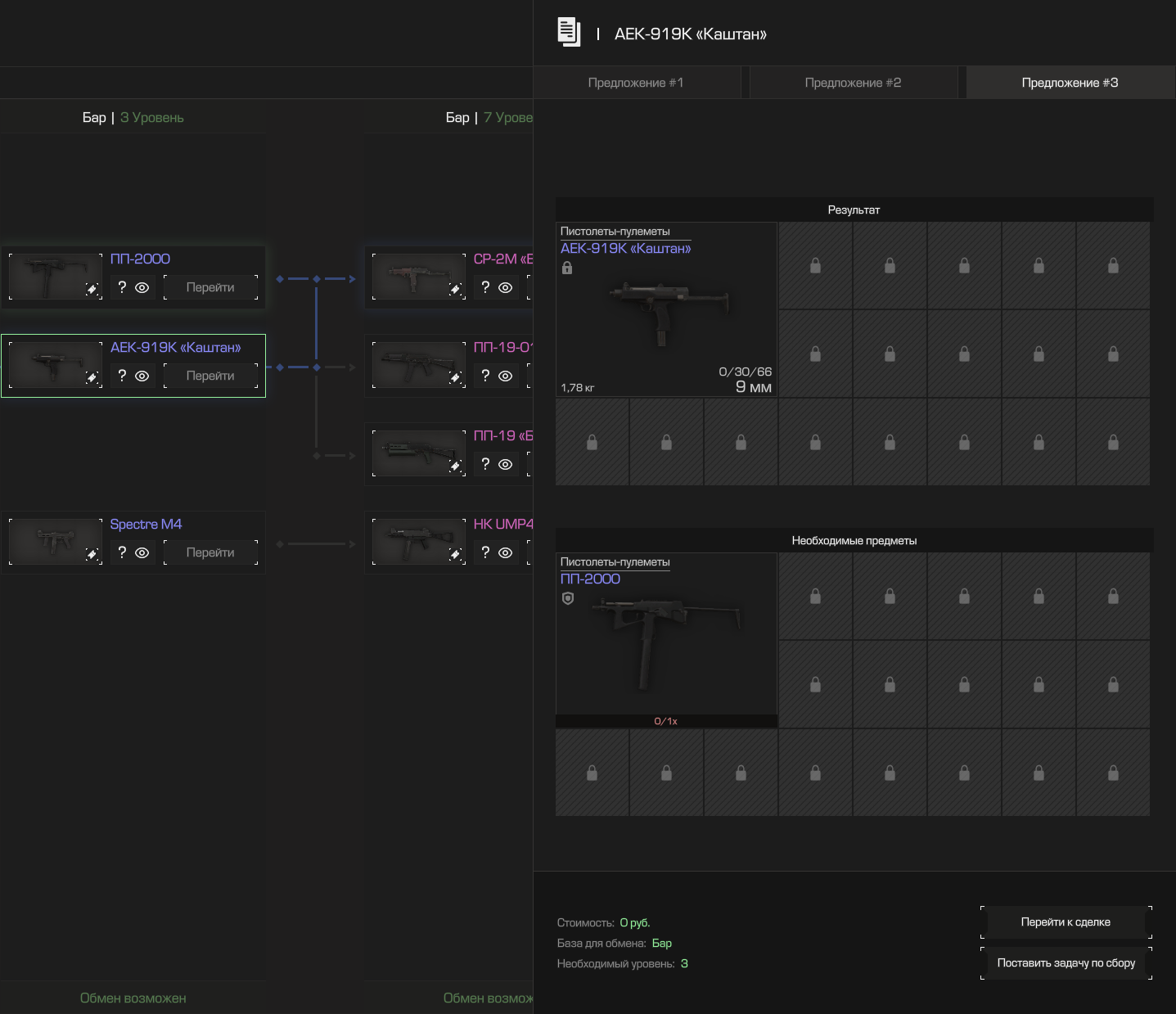
Task: Click the shield icon under ПП-2000 in required items
Action: 568,598
